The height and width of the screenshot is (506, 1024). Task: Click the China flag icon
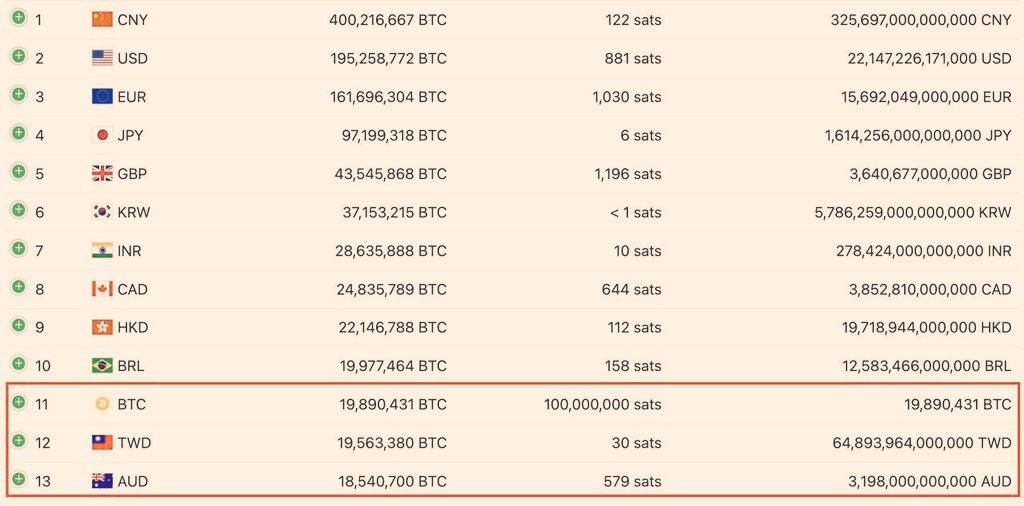coord(103,20)
